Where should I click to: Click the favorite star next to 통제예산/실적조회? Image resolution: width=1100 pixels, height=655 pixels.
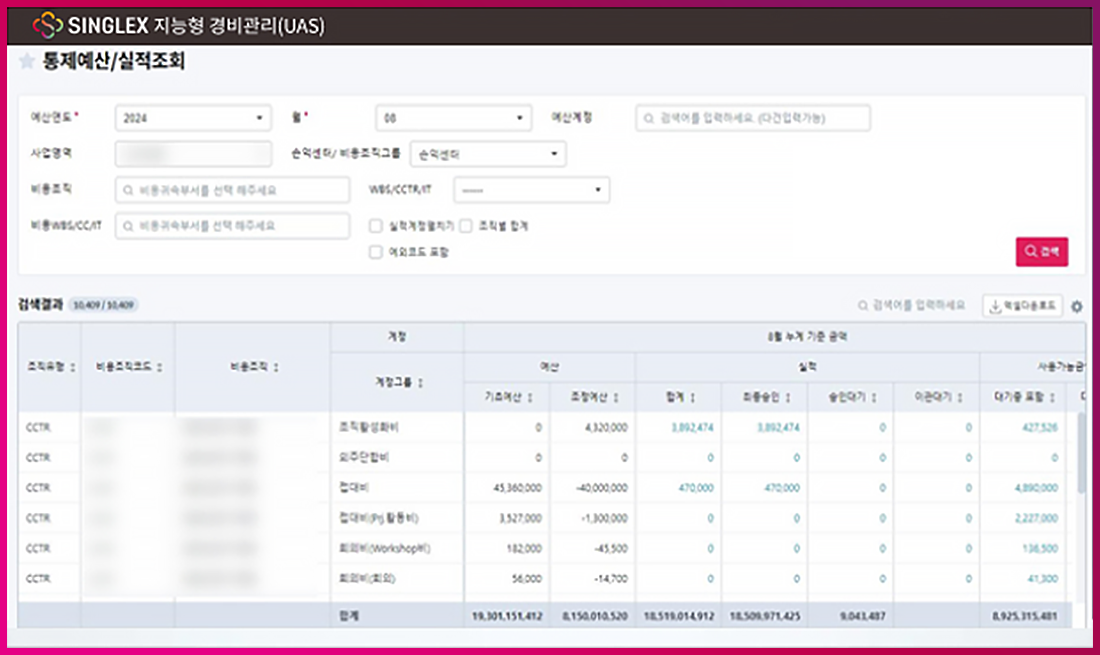click(x=27, y=62)
